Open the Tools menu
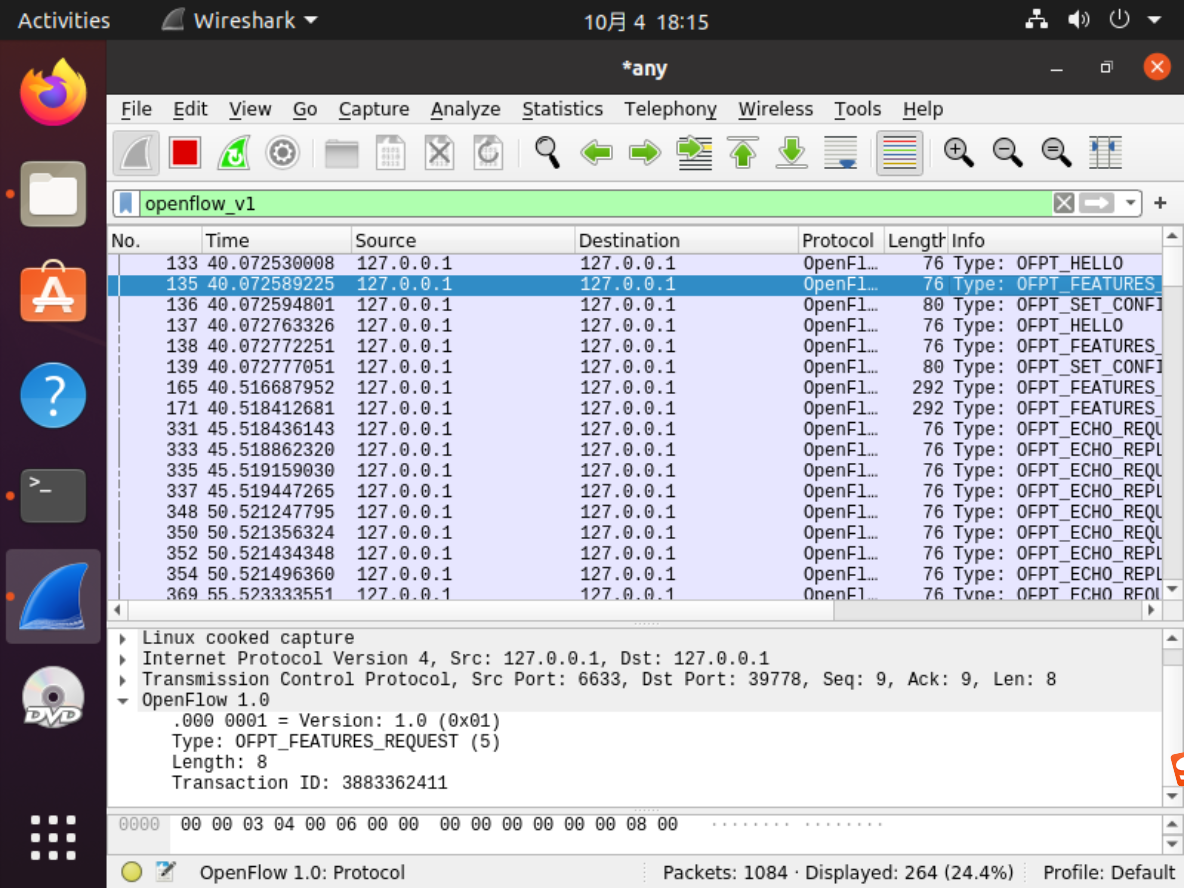1184x888 pixels. coord(857,109)
